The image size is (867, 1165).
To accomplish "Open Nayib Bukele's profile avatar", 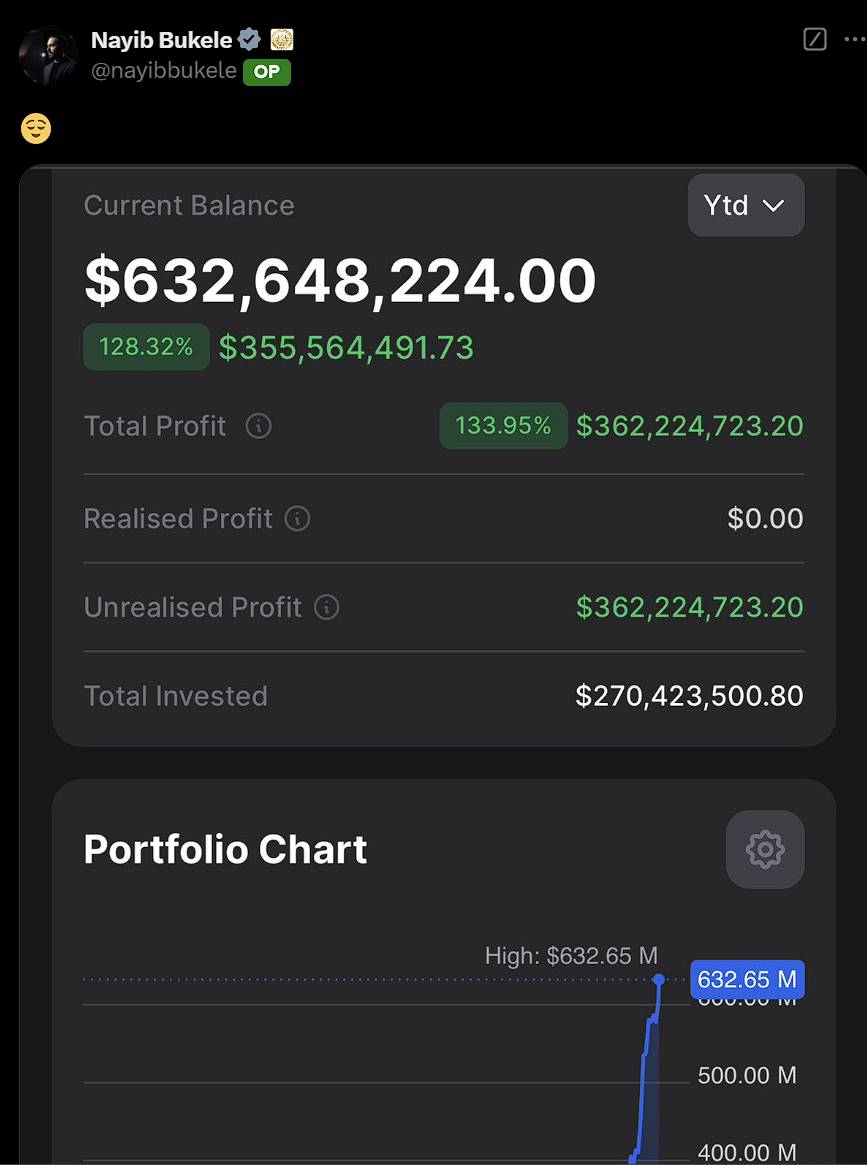I will pos(48,55).
